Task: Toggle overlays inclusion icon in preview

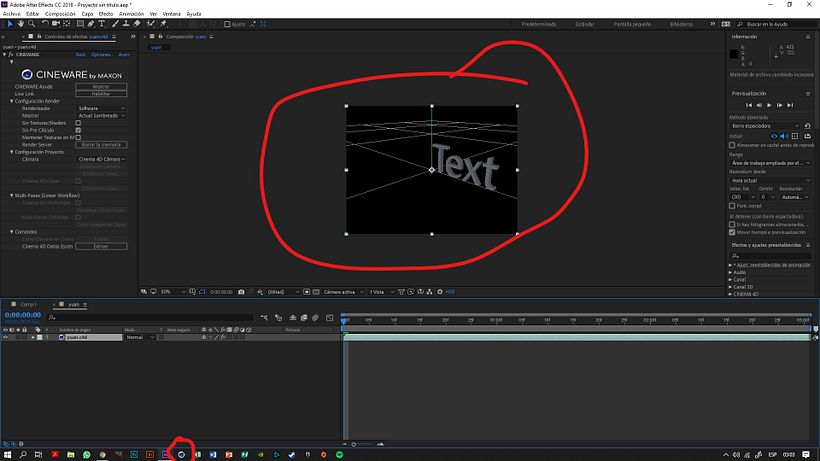Action: [x=795, y=136]
